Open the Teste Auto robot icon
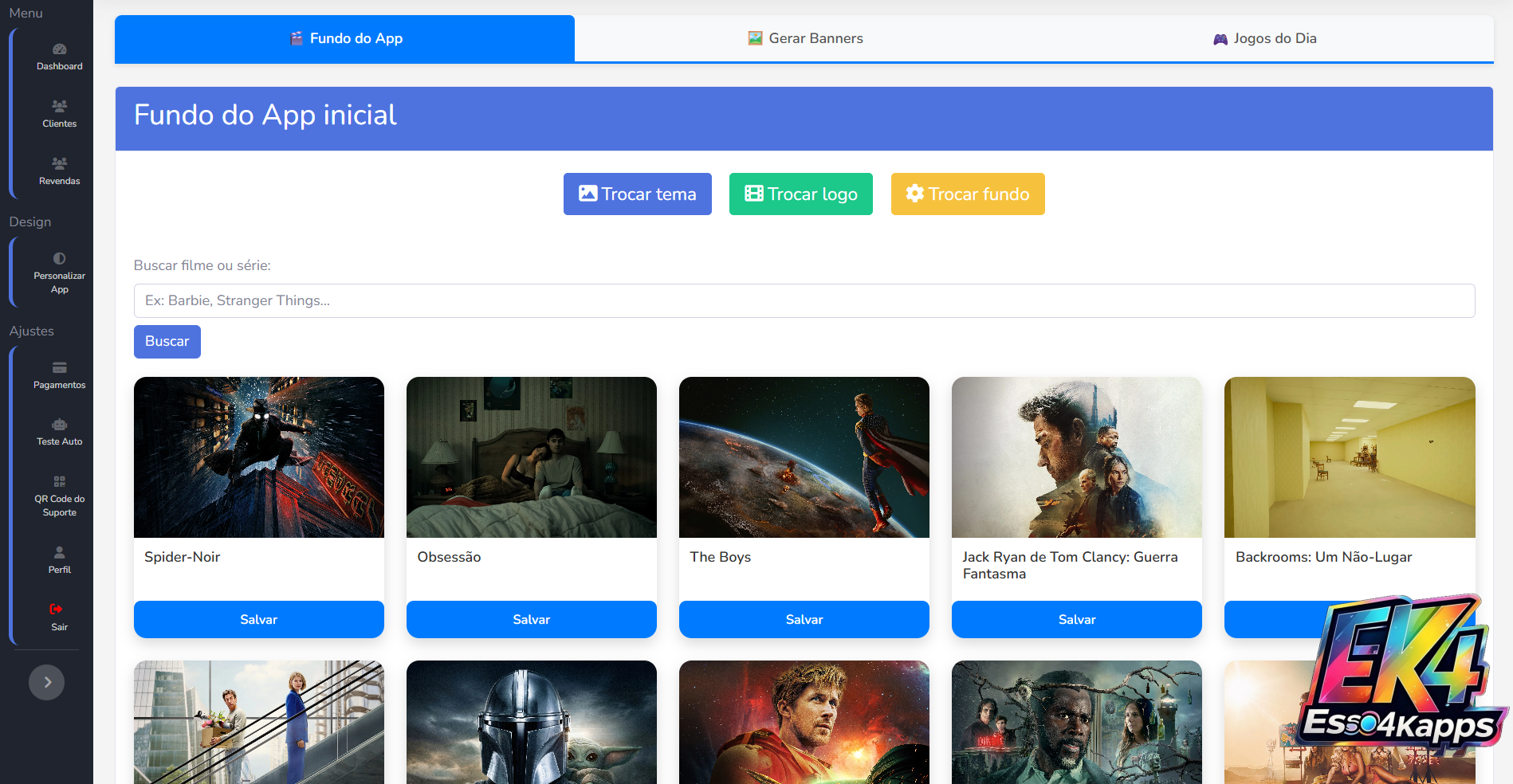This screenshot has width=1513, height=784. click(59, 425)
